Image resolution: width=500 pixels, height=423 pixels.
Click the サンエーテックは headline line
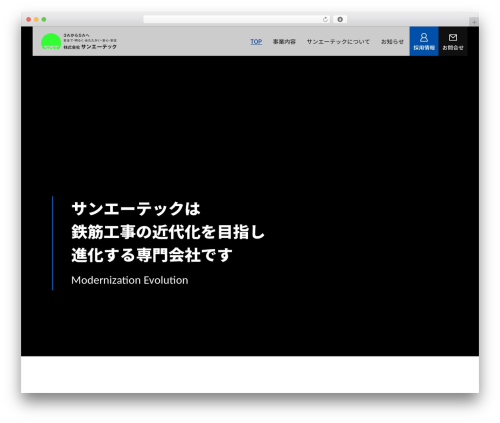[x=136, y=209]
